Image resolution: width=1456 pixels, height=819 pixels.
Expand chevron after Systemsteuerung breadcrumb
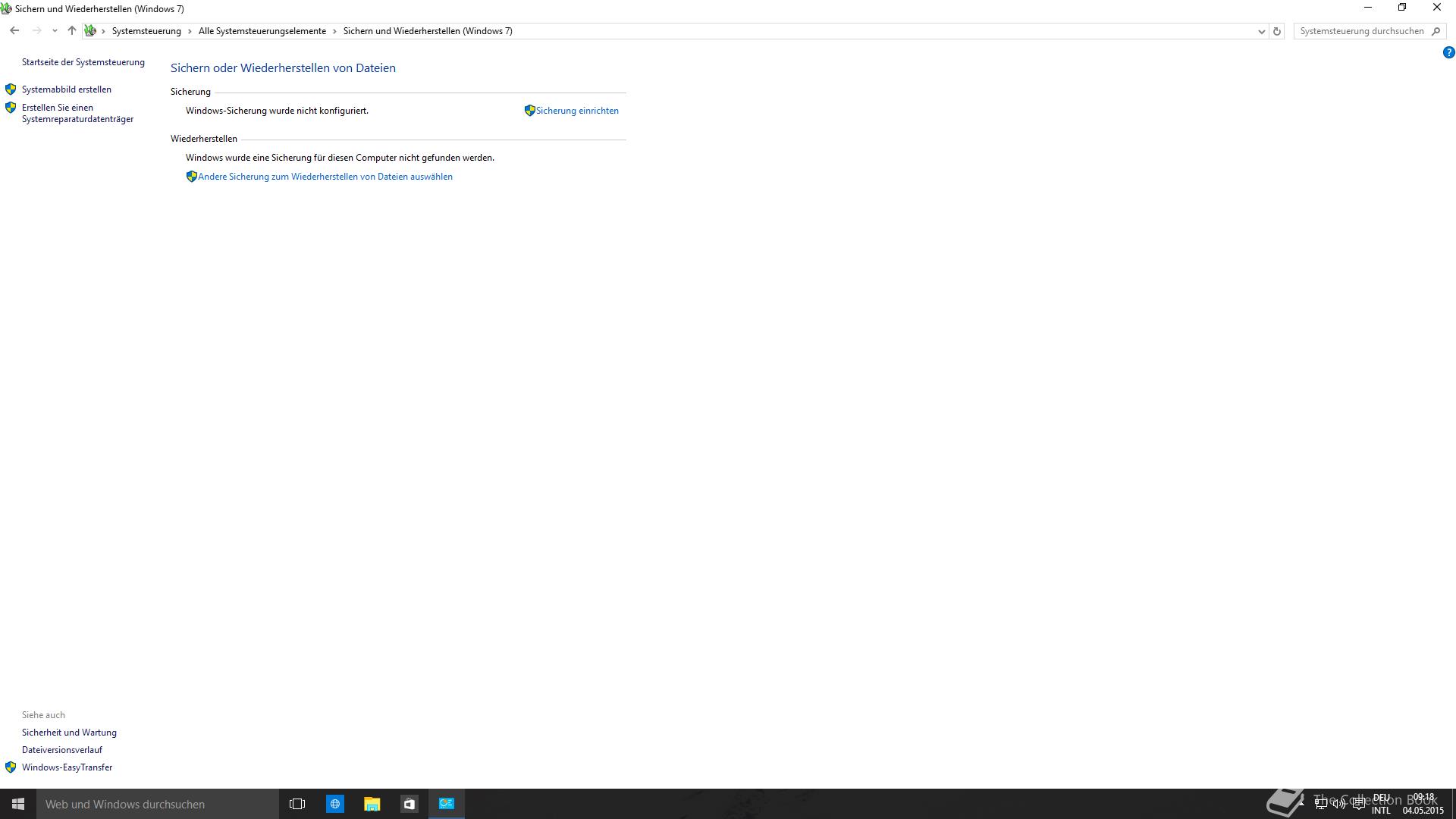[190, 31]
